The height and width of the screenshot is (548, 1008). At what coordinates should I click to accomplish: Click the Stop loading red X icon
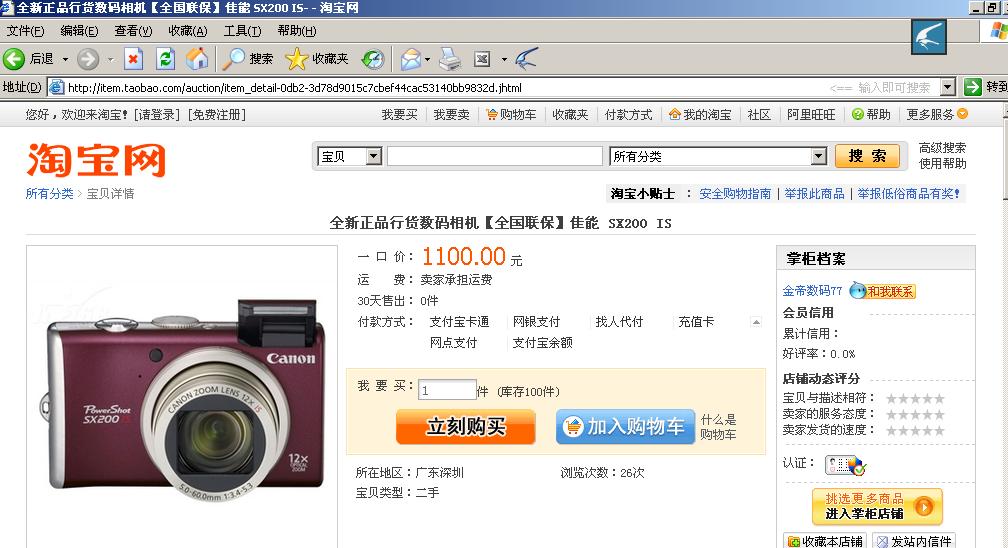[133, 59]
